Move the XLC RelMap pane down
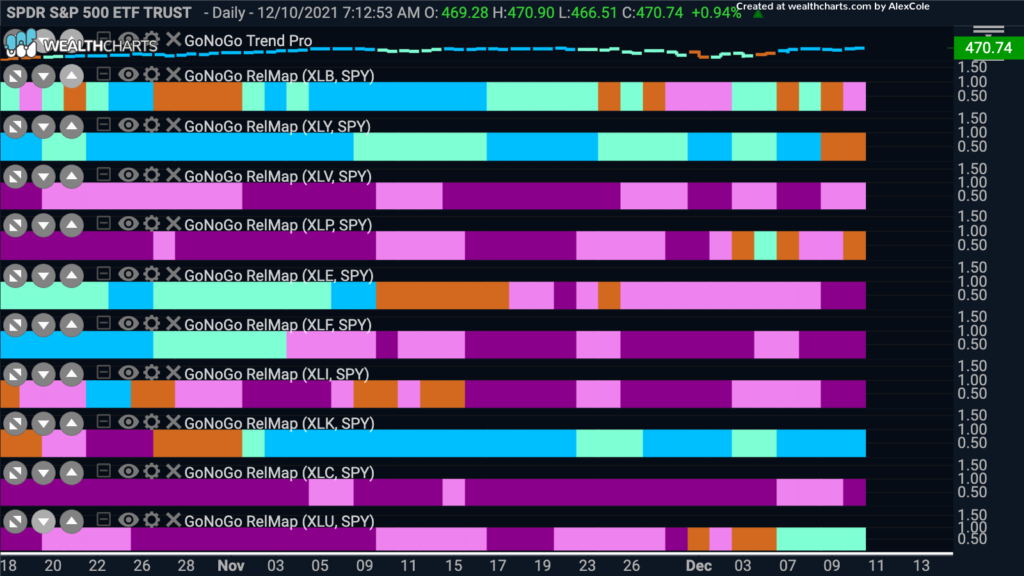This screenshot has width=1024, height=576. tap(43, 472)
